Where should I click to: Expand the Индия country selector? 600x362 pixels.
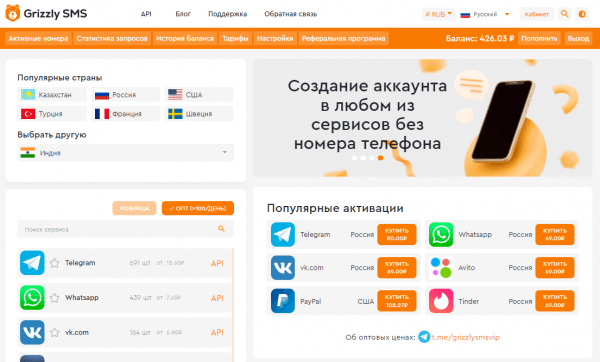(x=126, y=153)
